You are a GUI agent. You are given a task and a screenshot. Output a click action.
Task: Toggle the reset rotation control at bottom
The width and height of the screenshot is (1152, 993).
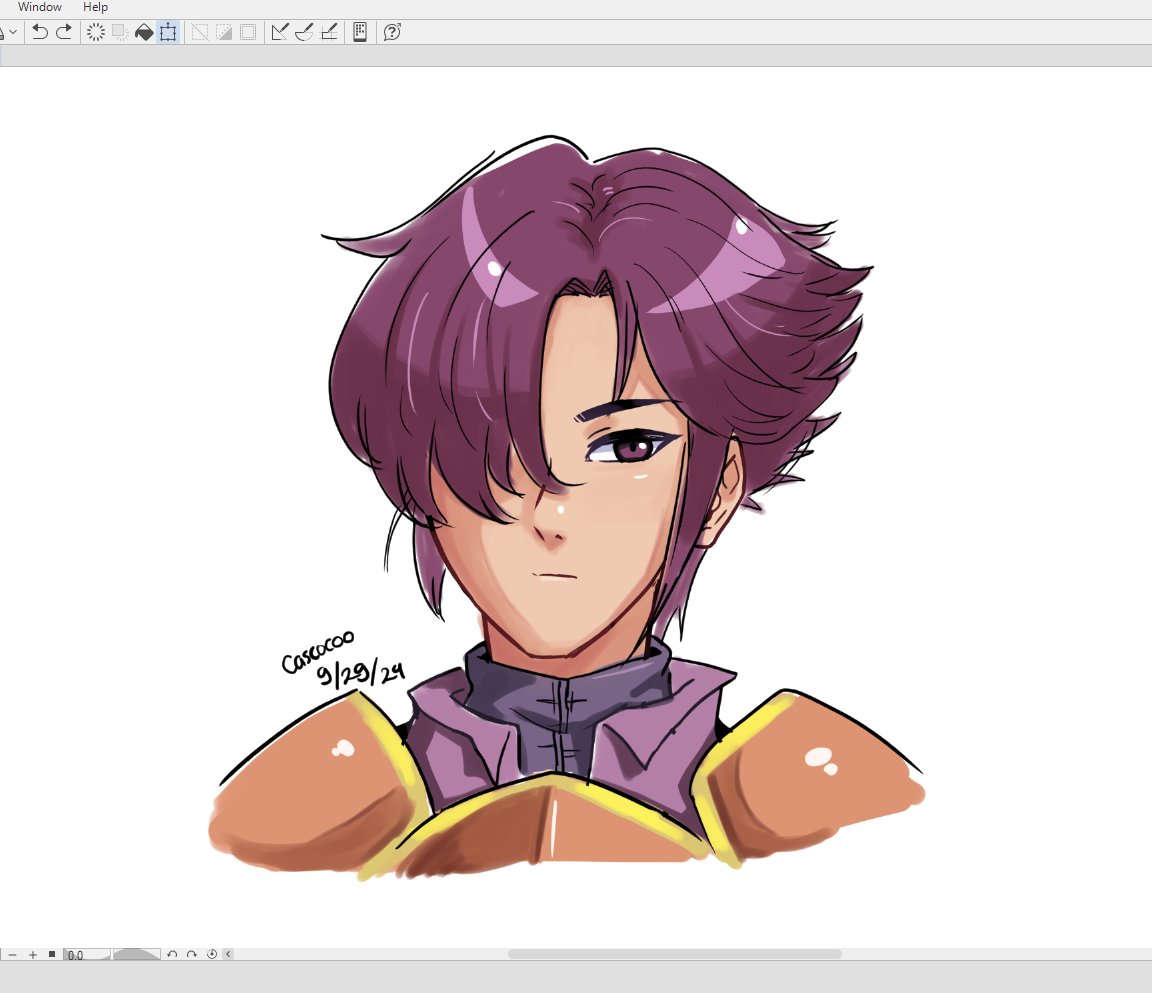pyautogui.click(x=212, y=954)
